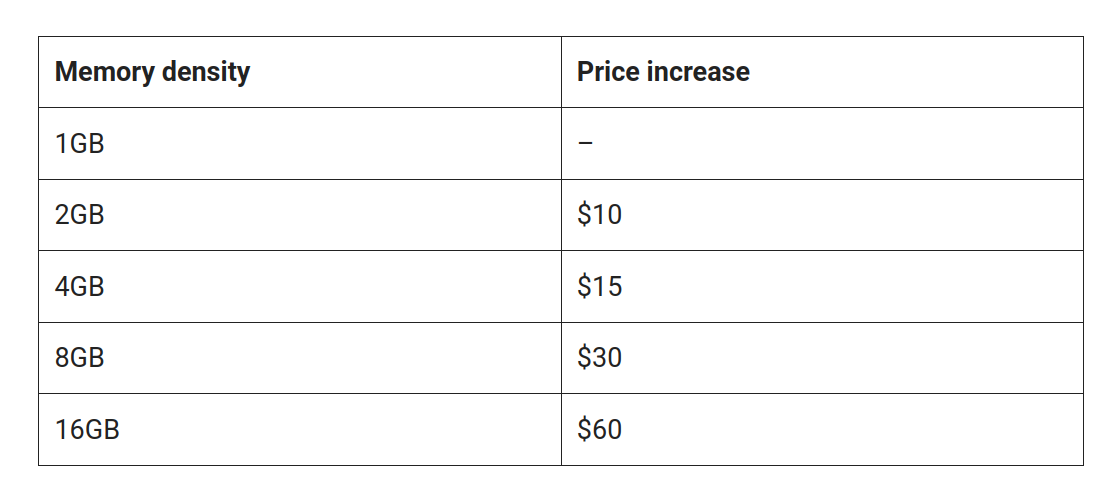The image size is (1101, 492).
Task: Click the row border below the Memory density header
Action: [x=300, y=107]
